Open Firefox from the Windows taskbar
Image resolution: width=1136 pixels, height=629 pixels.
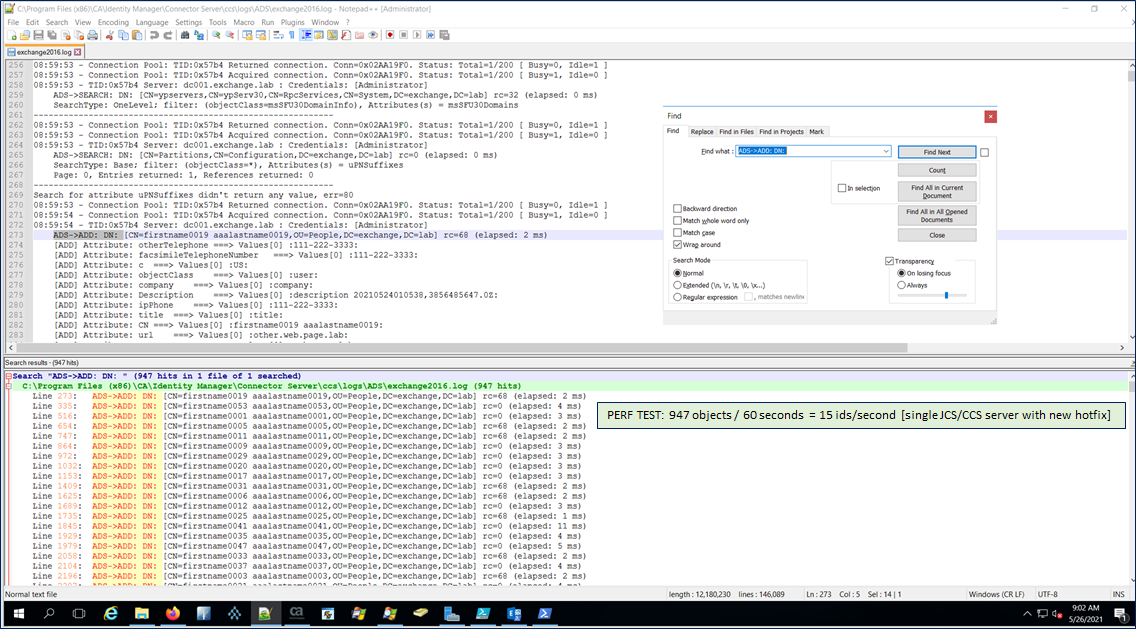click(172, 613)
